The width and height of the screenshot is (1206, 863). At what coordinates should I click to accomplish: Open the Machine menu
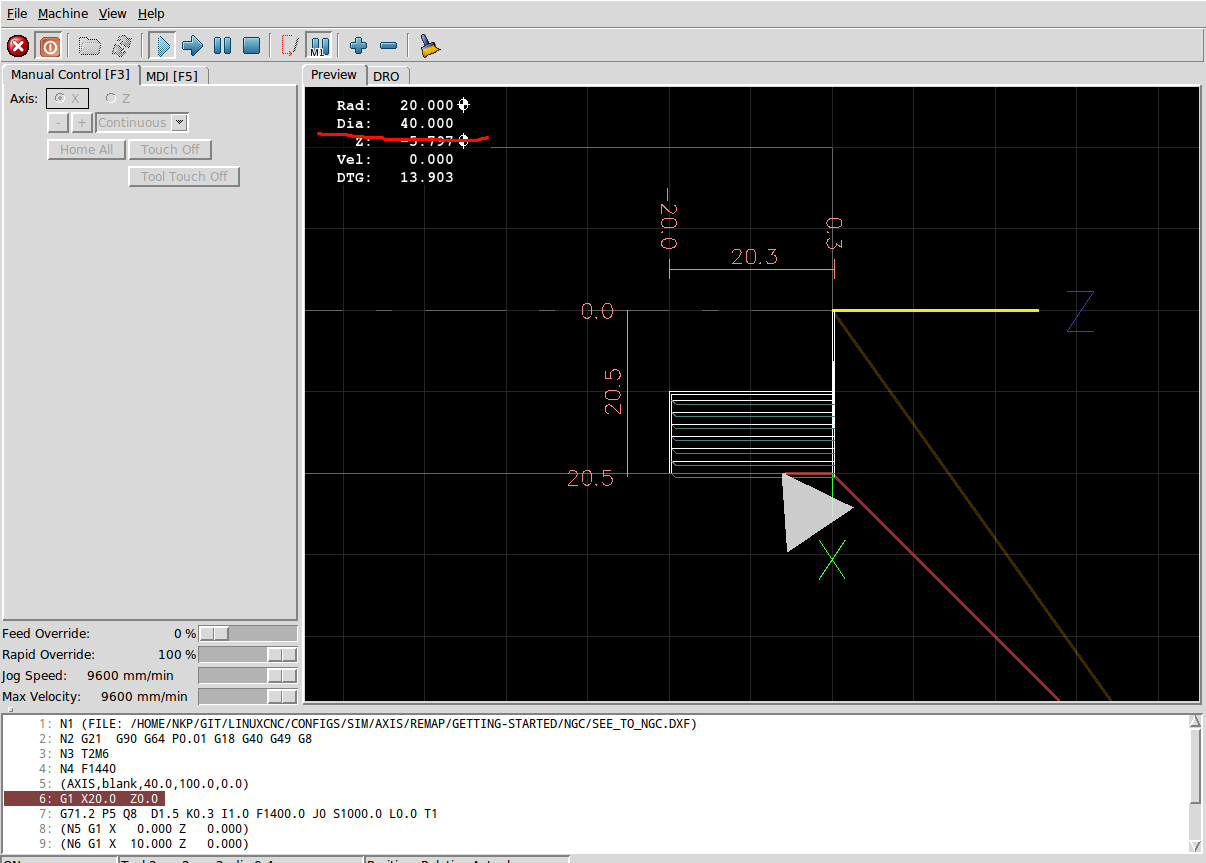63,14
